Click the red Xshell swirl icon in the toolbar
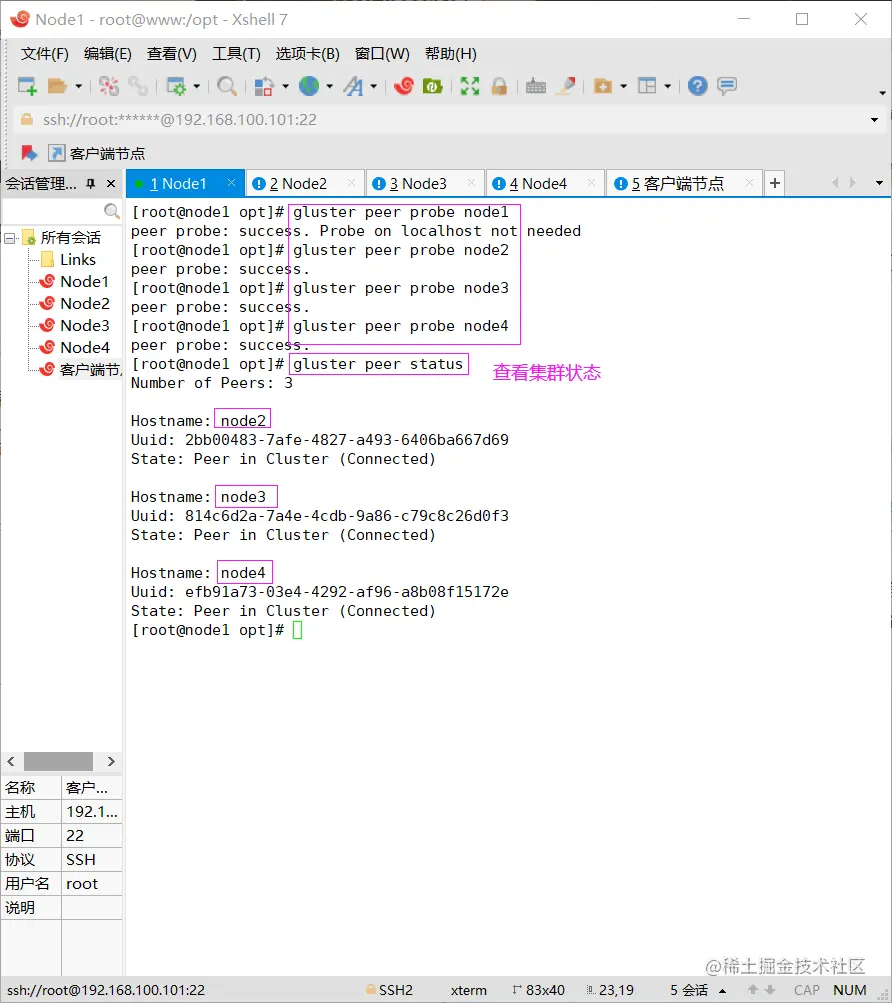 click(x=404, y=86)
